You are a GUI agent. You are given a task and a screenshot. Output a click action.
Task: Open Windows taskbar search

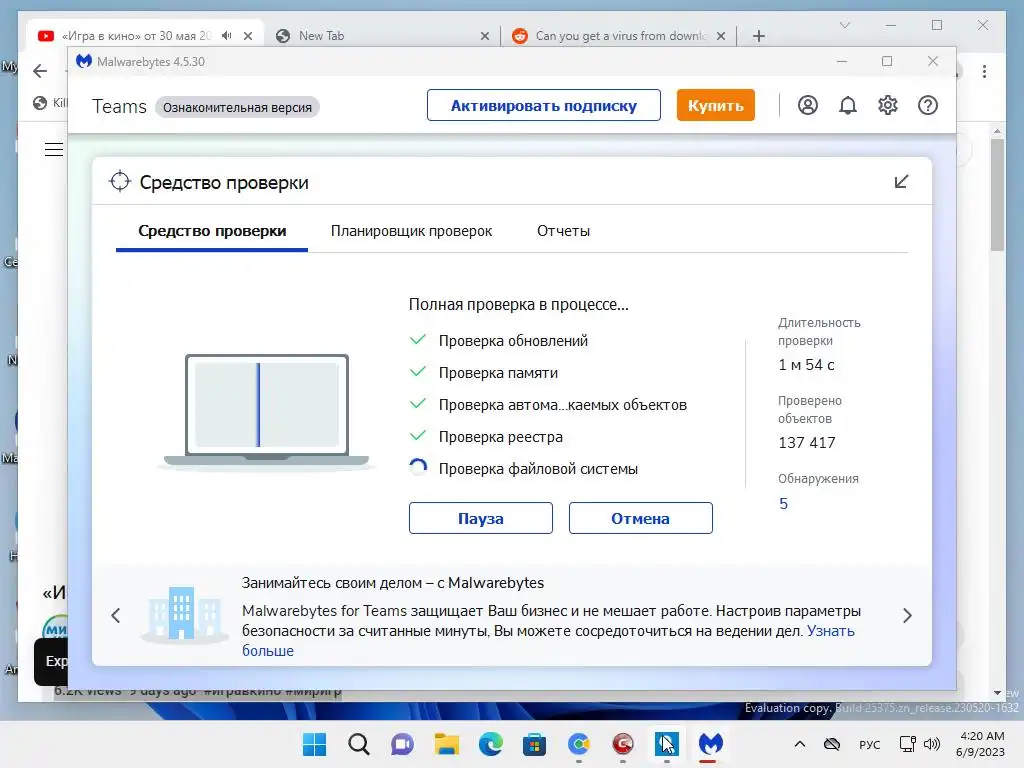(359, 744)
